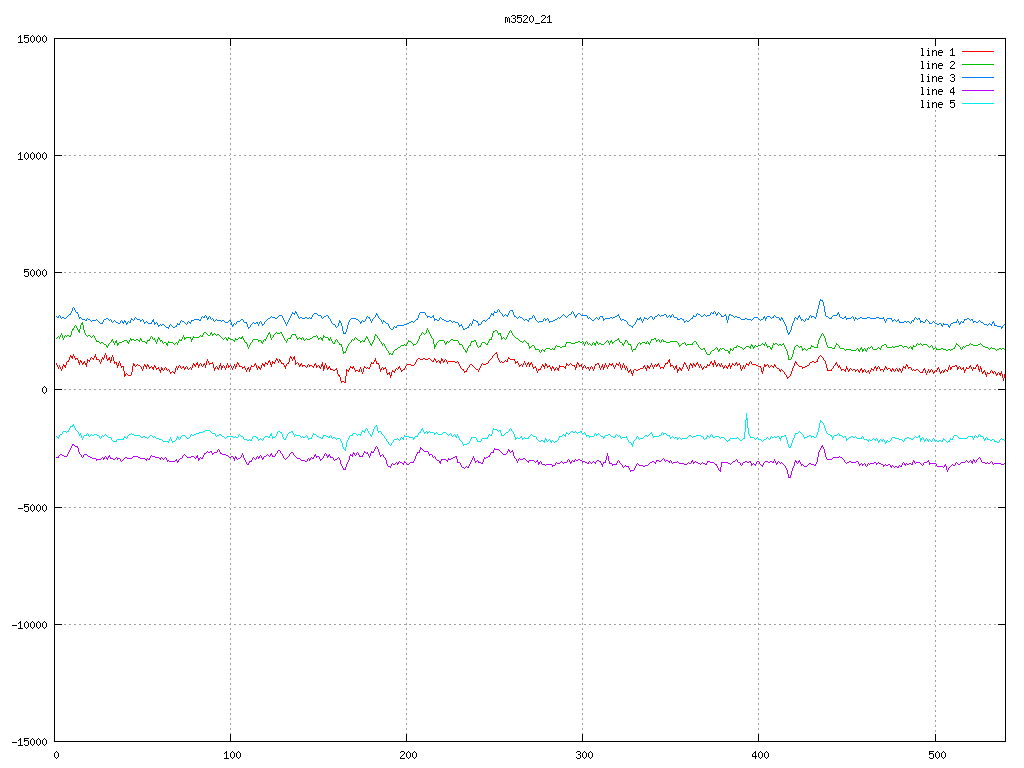
Task: Click the x-axis origin label 0
Action: coord(56,756)
